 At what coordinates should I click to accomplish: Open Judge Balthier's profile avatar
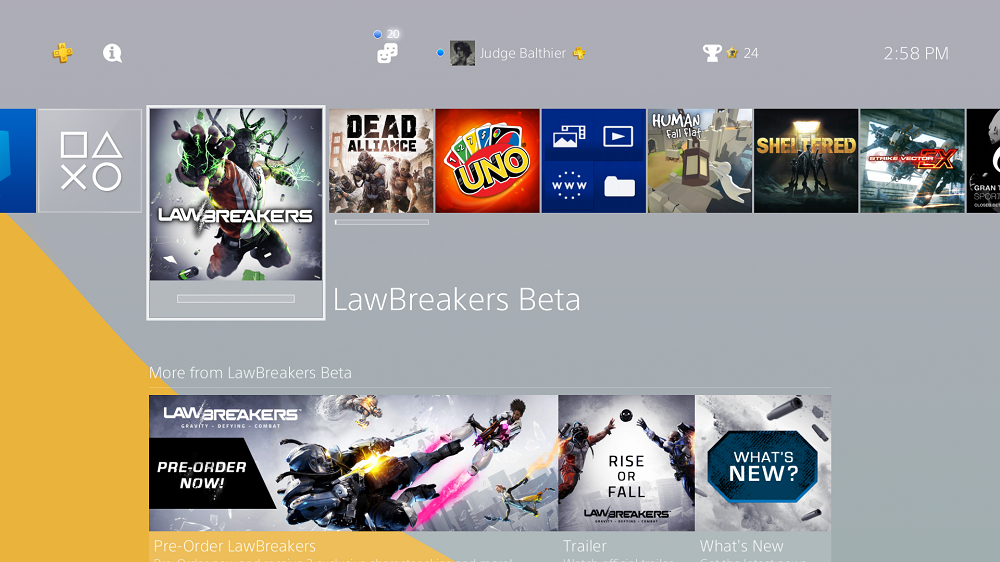pyautogui.click(x=462, y=53)
